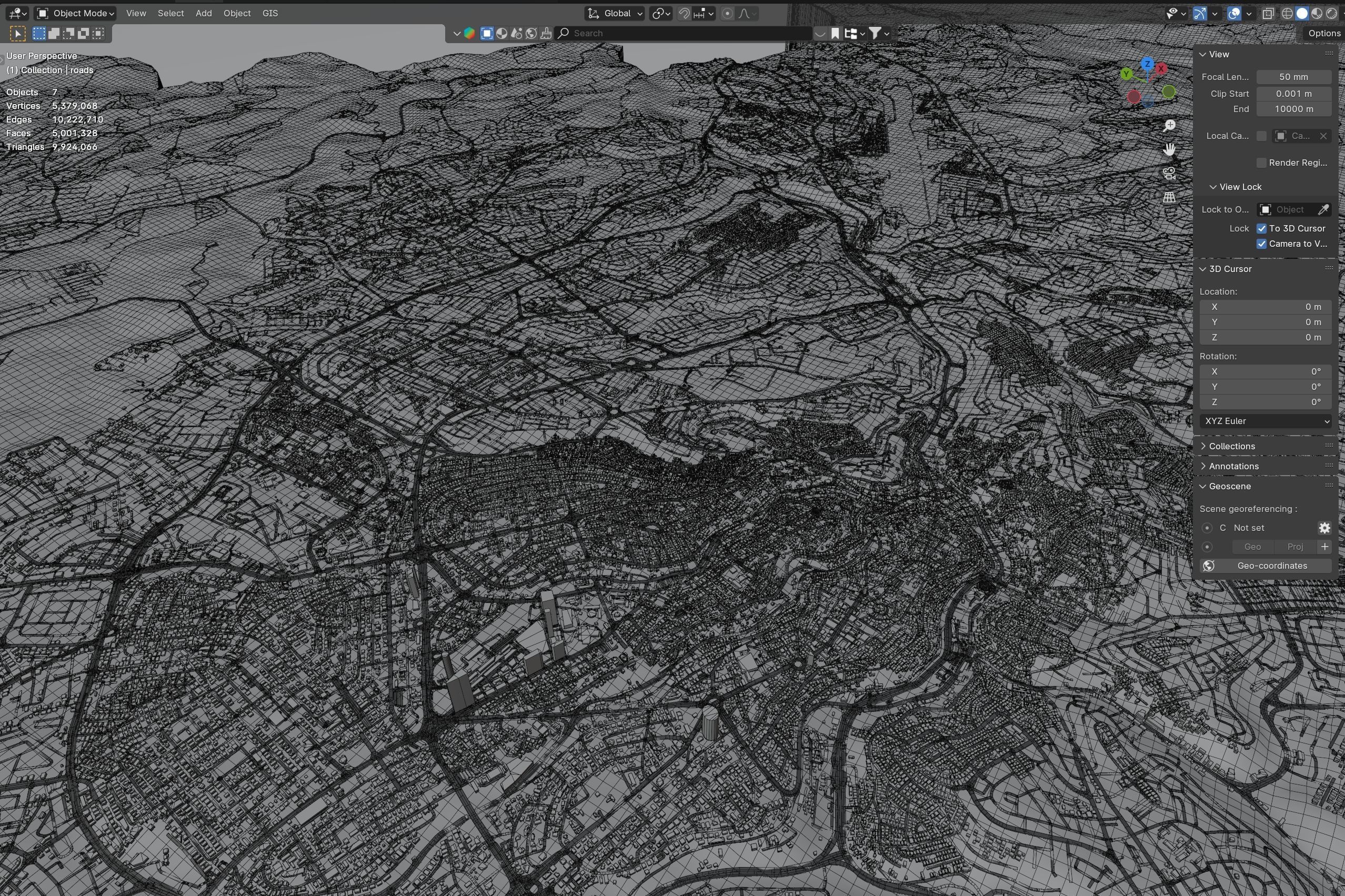Uncheck Camera to View lock checkbox
The width and height of the screenshot is (1345, 896).
(1261, 244)
